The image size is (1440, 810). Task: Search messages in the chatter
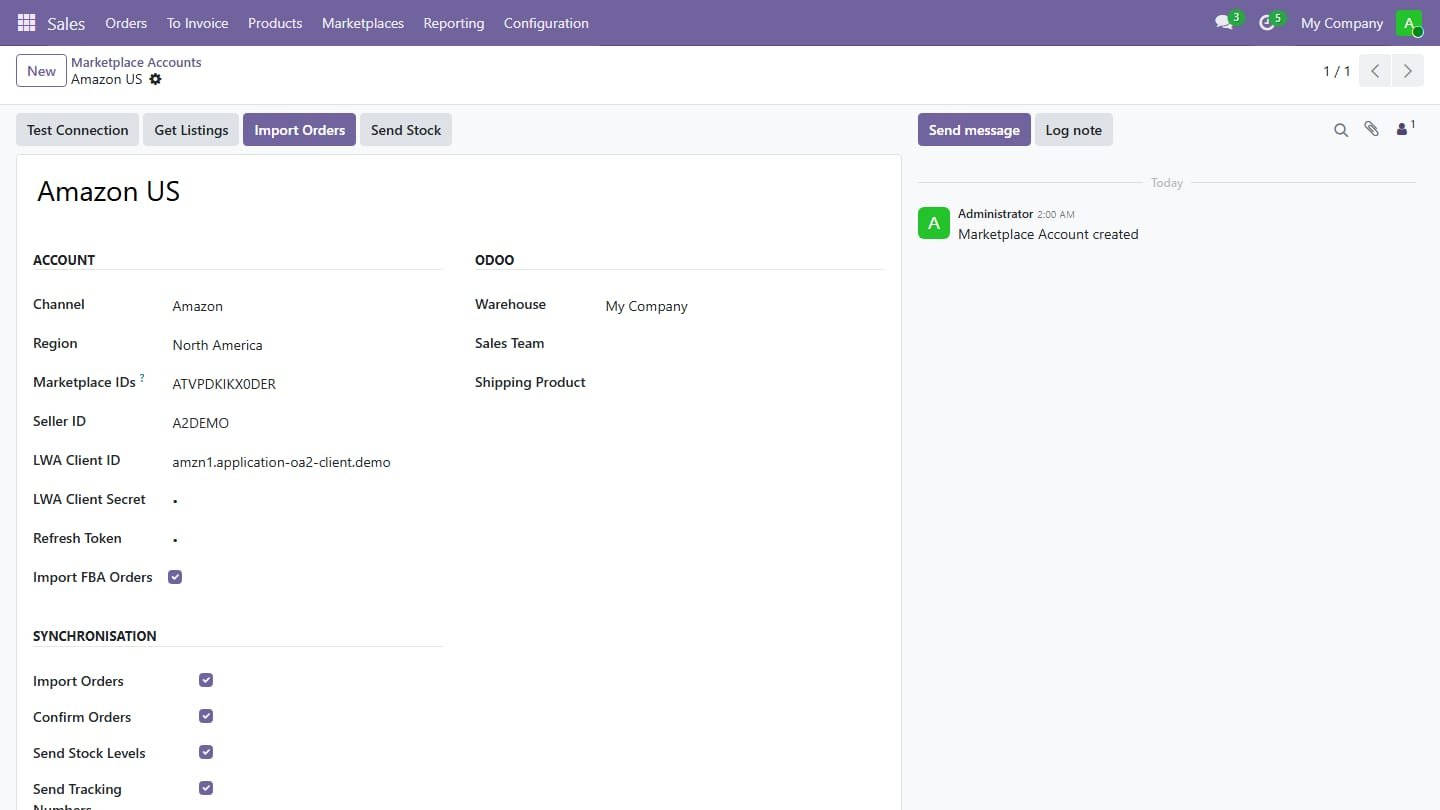1341,130
